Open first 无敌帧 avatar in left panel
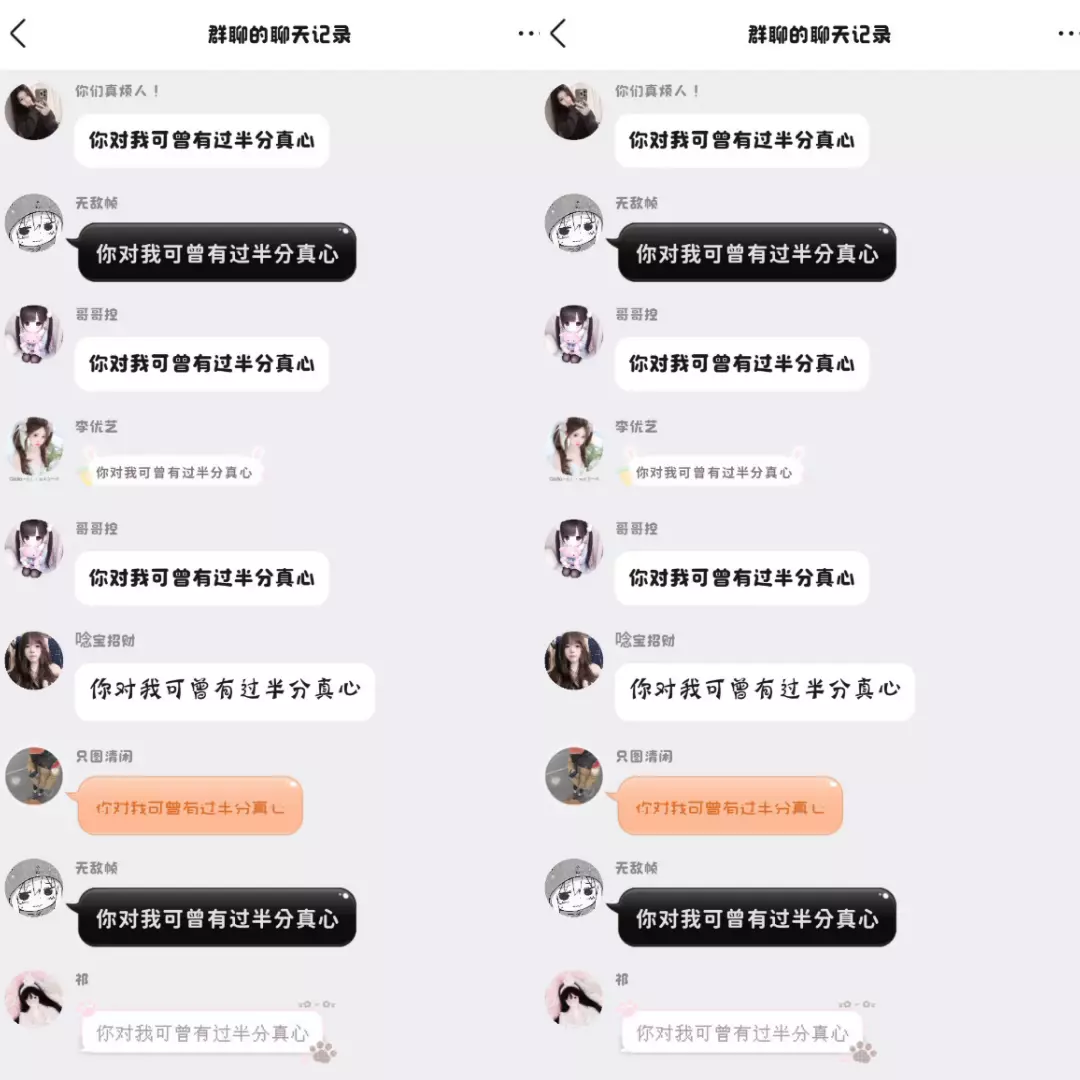Screen dimensions: 1080x1080 pos(34,222)
